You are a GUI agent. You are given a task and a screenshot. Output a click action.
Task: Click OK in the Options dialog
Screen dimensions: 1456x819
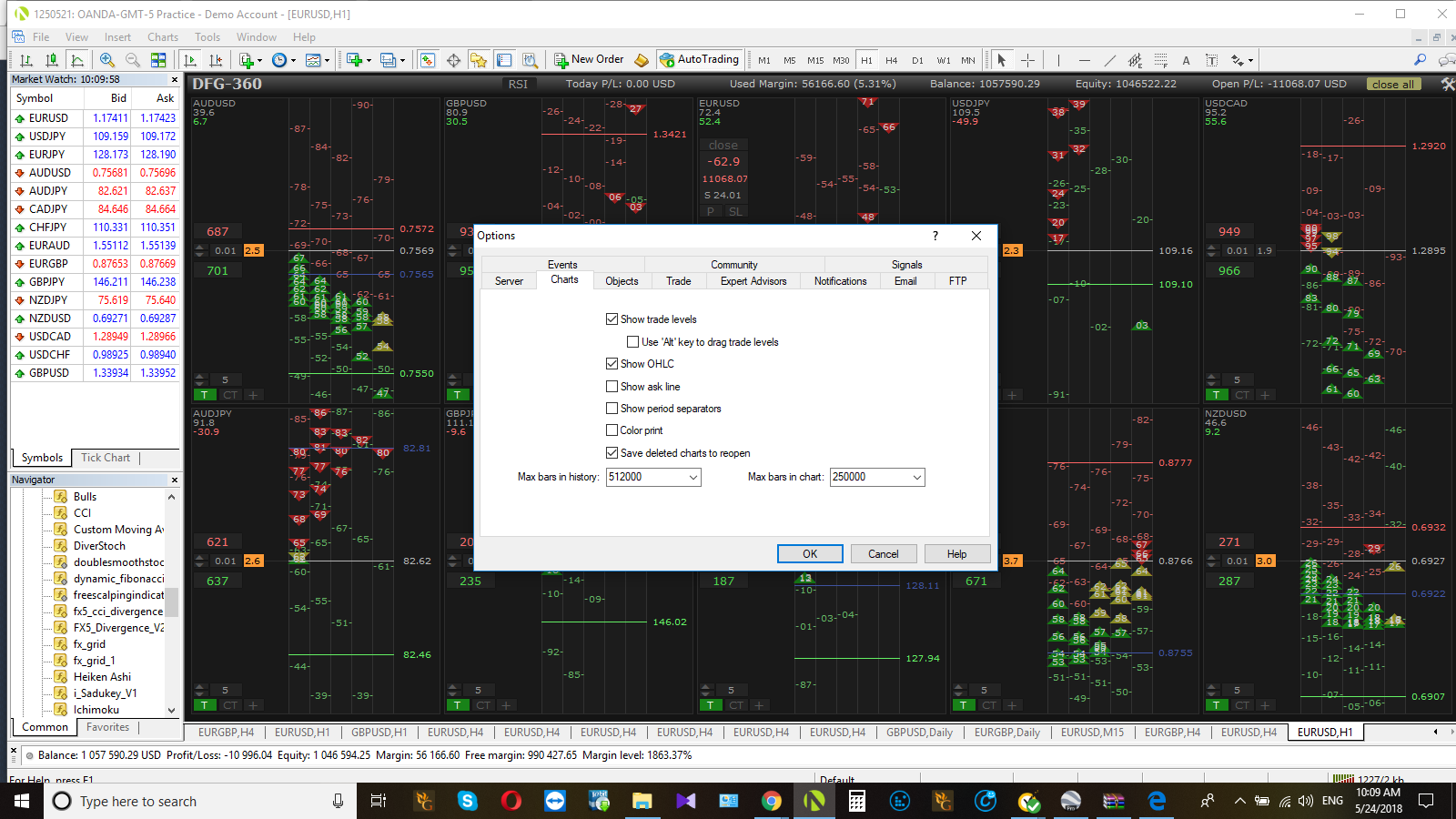tap(810, 554)
